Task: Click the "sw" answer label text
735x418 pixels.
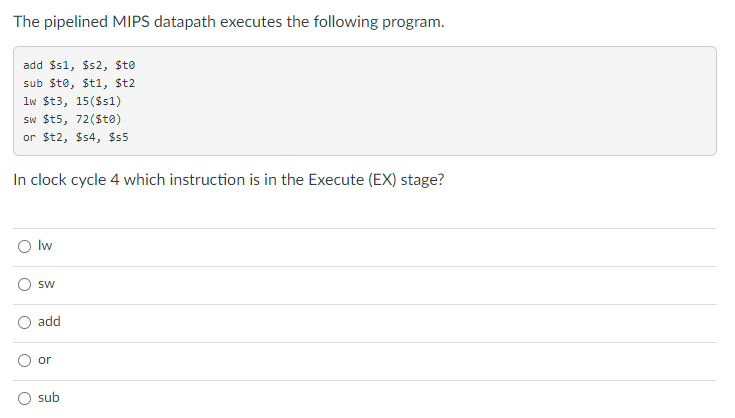Action: [46, 283]
